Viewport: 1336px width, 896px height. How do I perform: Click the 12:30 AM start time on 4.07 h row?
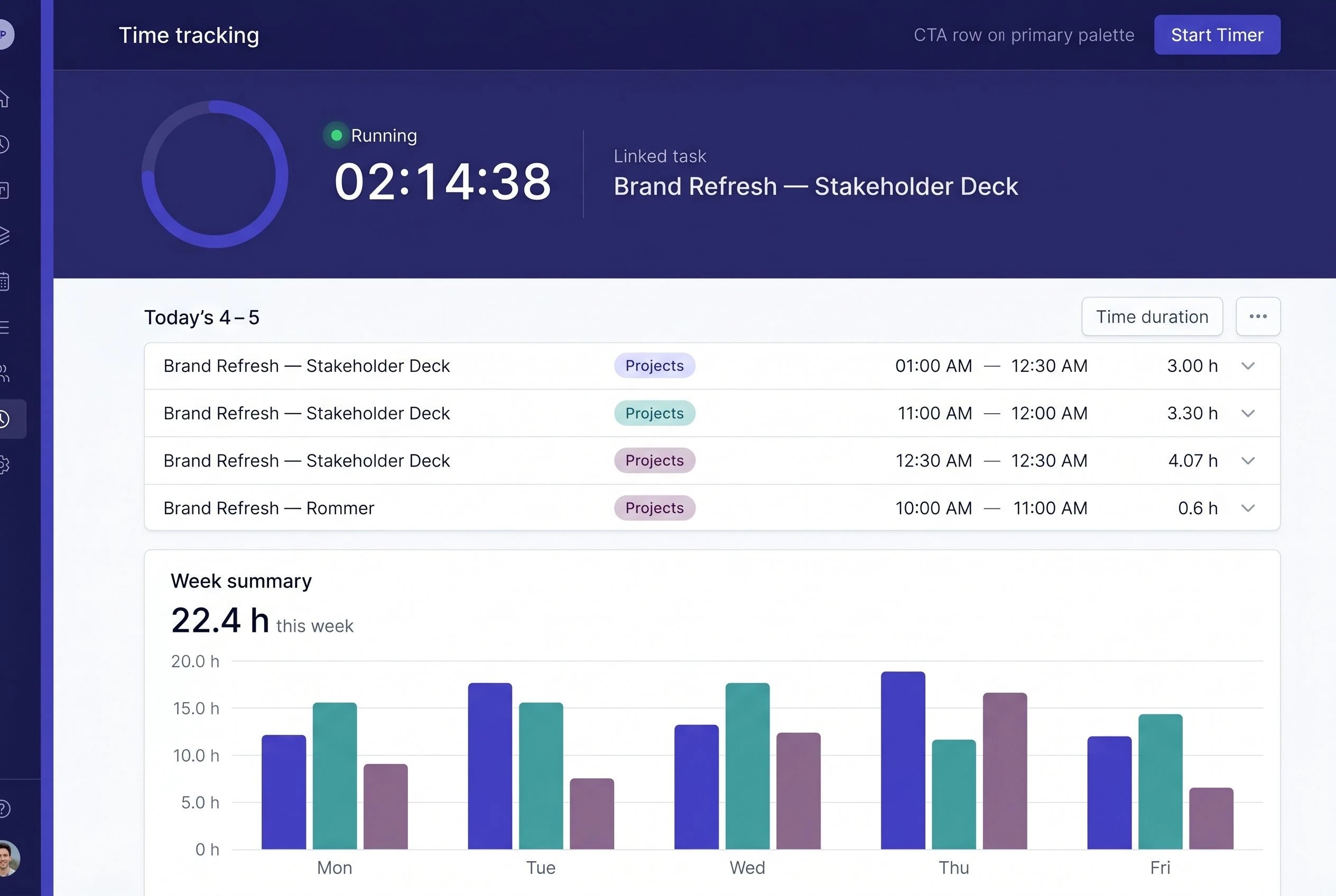[933, 461]
